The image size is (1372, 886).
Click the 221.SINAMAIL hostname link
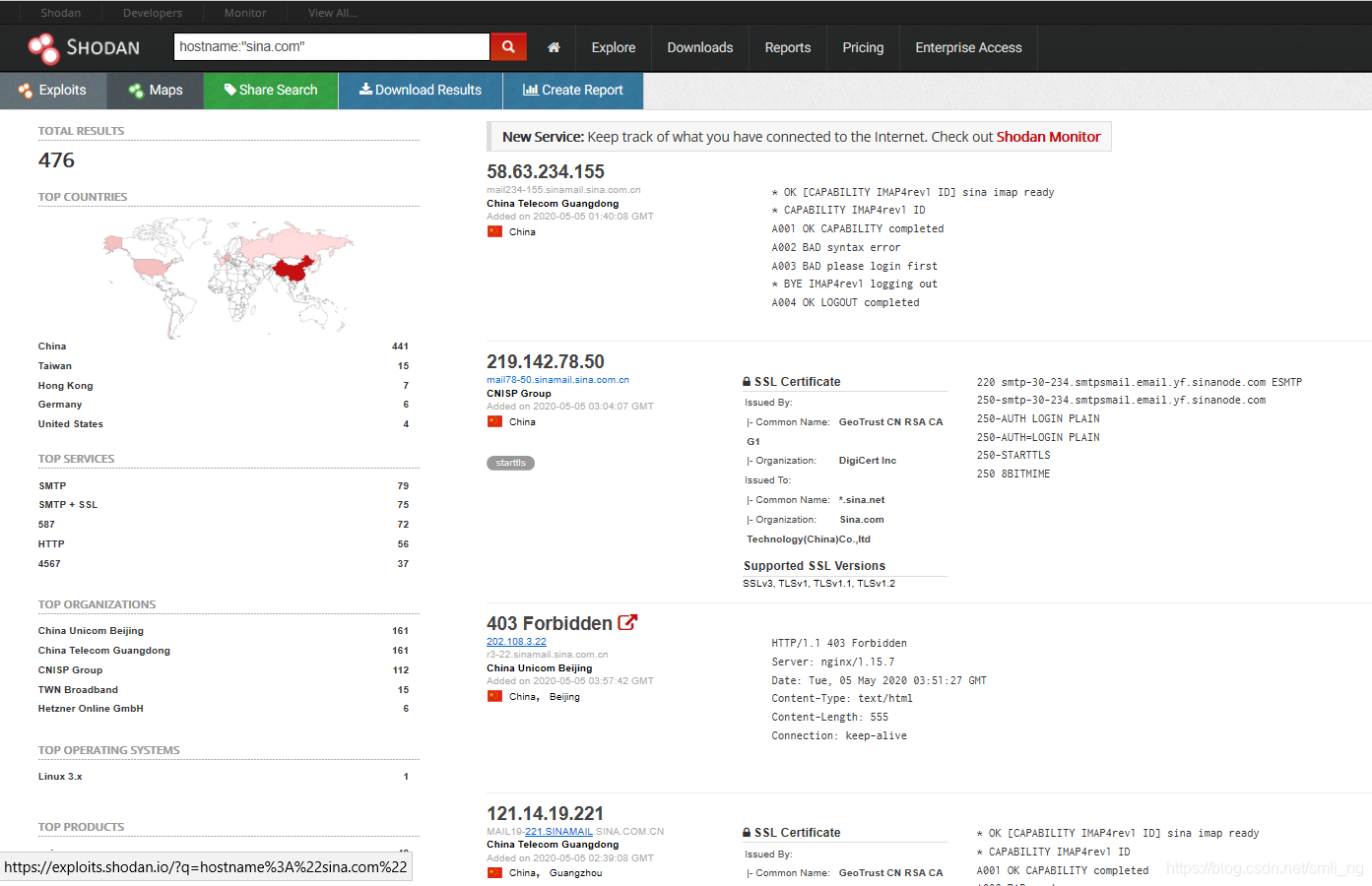558,832
